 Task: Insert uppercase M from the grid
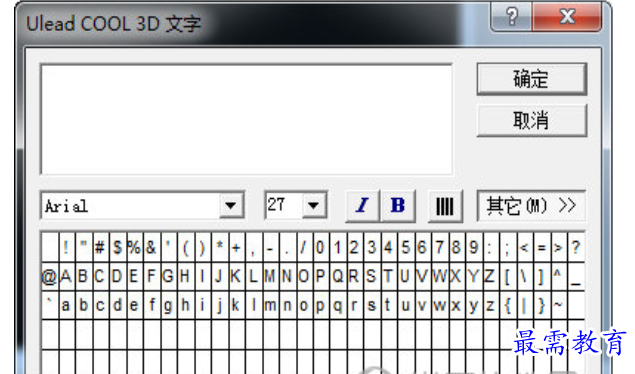(270, 276)
